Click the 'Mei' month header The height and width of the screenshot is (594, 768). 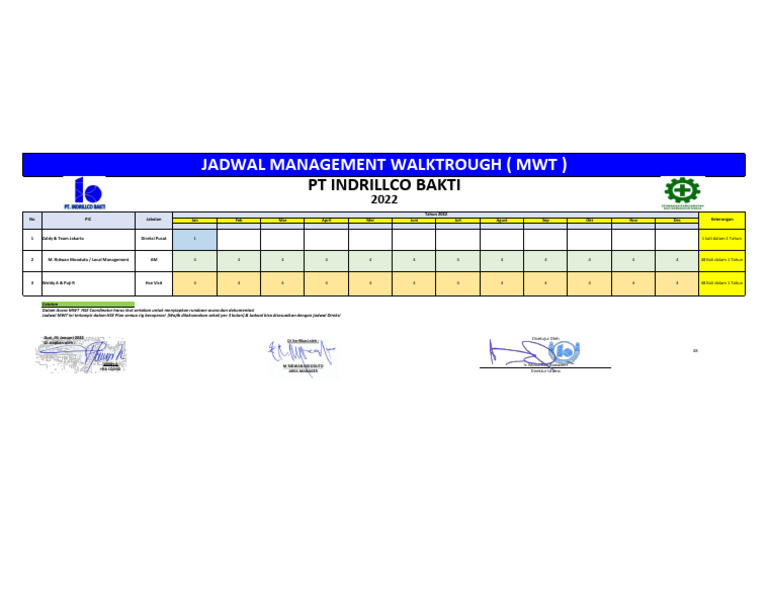coord(370,221)
